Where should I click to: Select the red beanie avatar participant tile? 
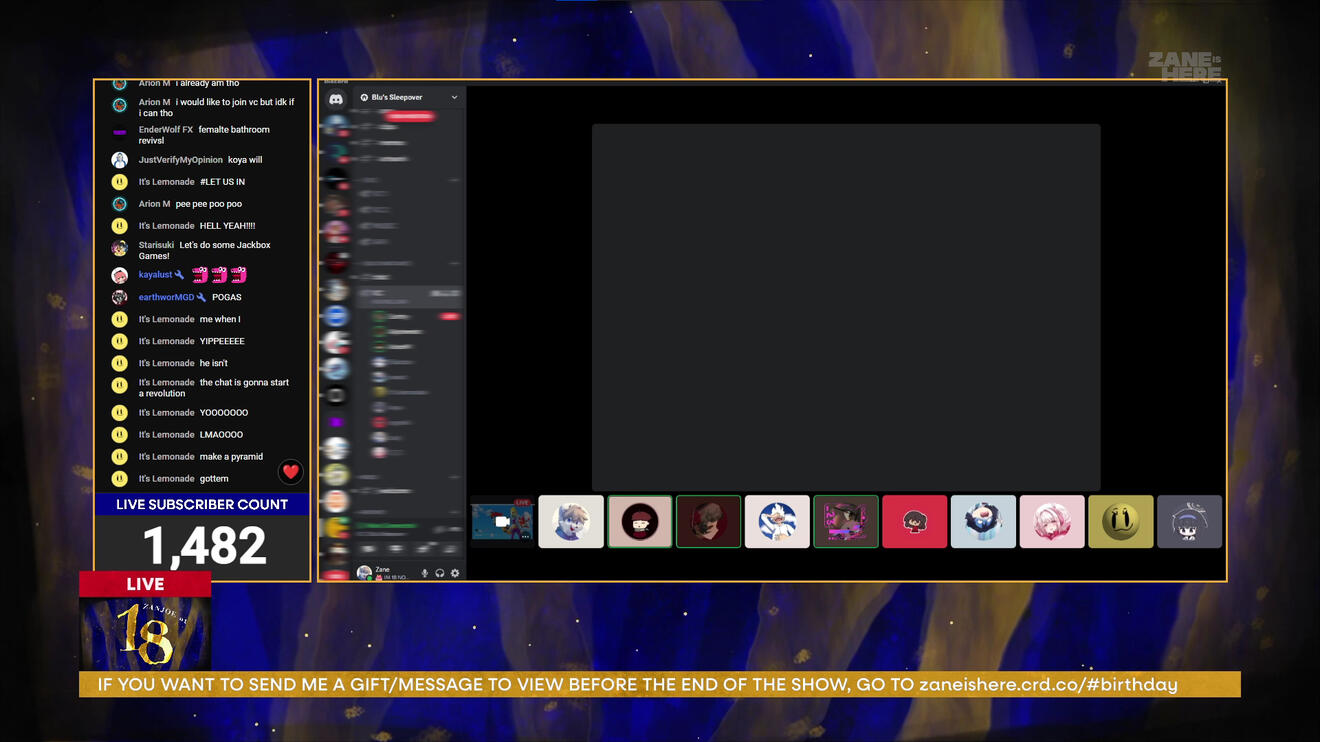coord(640,522)
